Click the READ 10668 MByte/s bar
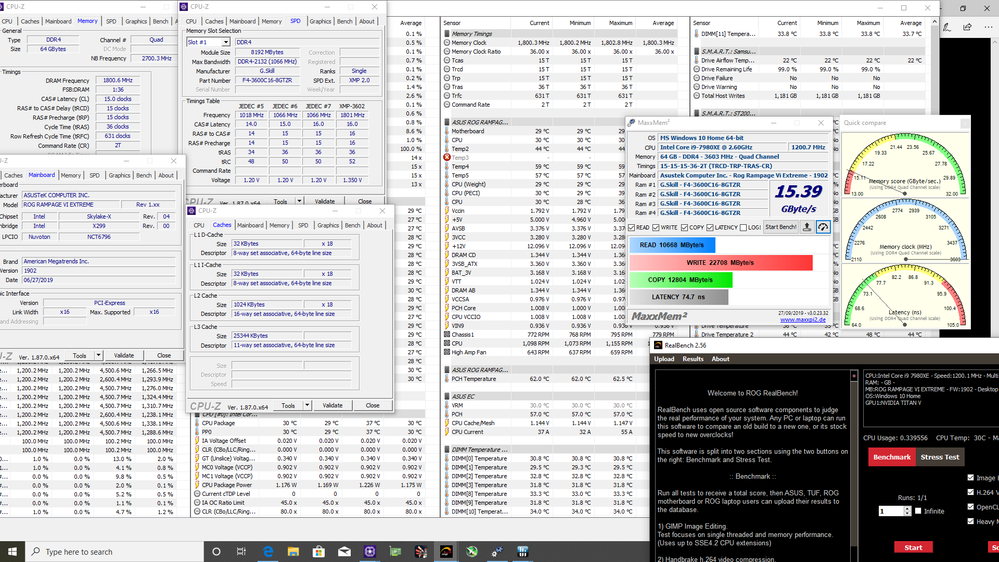The width and height of the screenshot is (999, 562). [x=672, y=245]
